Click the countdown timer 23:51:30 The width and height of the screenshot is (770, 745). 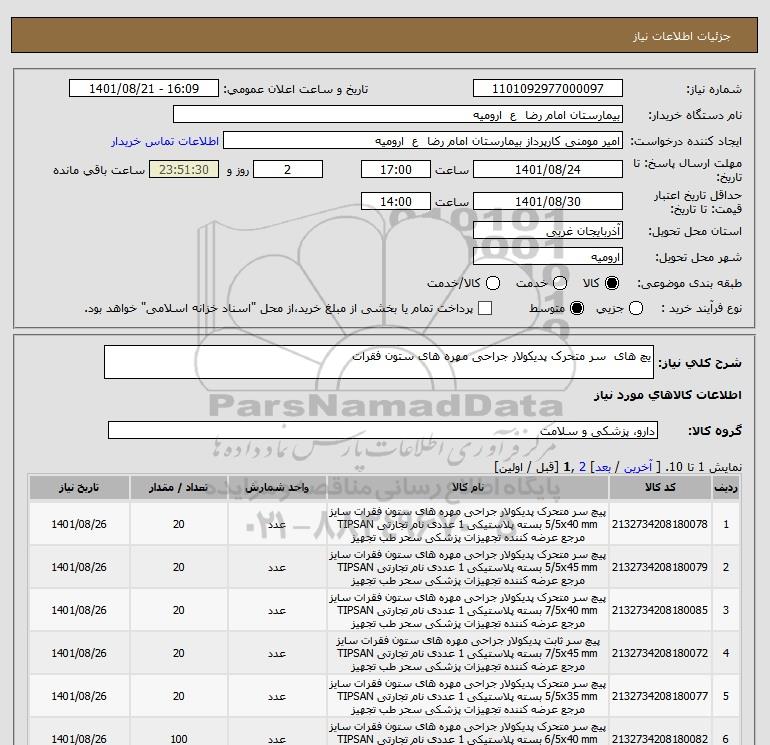point(184,169)
